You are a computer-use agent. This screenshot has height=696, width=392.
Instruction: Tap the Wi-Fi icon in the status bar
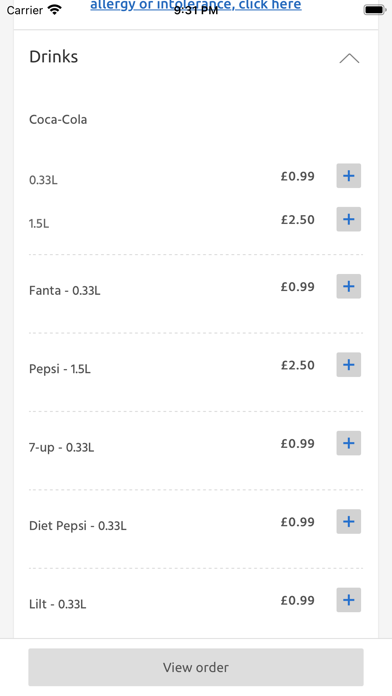(55, 10)
